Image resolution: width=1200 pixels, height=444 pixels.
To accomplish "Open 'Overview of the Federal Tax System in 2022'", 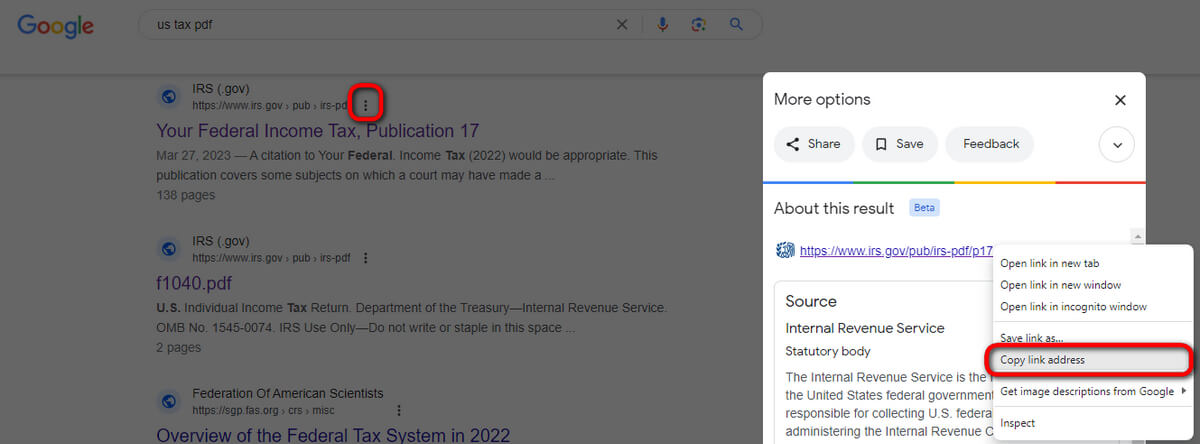I will (333, 435).
